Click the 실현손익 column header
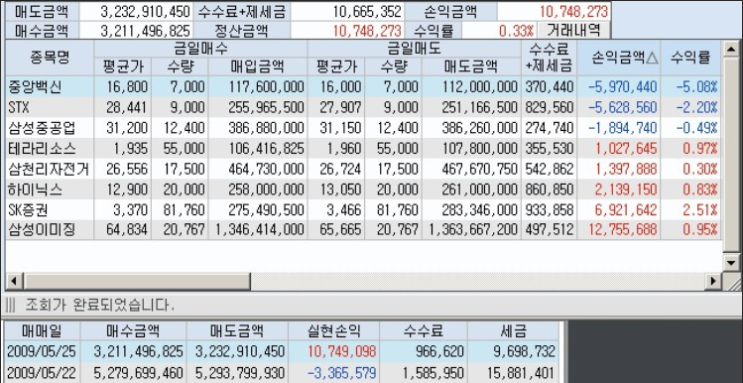 pyautogui.click(x=334, y=331)
